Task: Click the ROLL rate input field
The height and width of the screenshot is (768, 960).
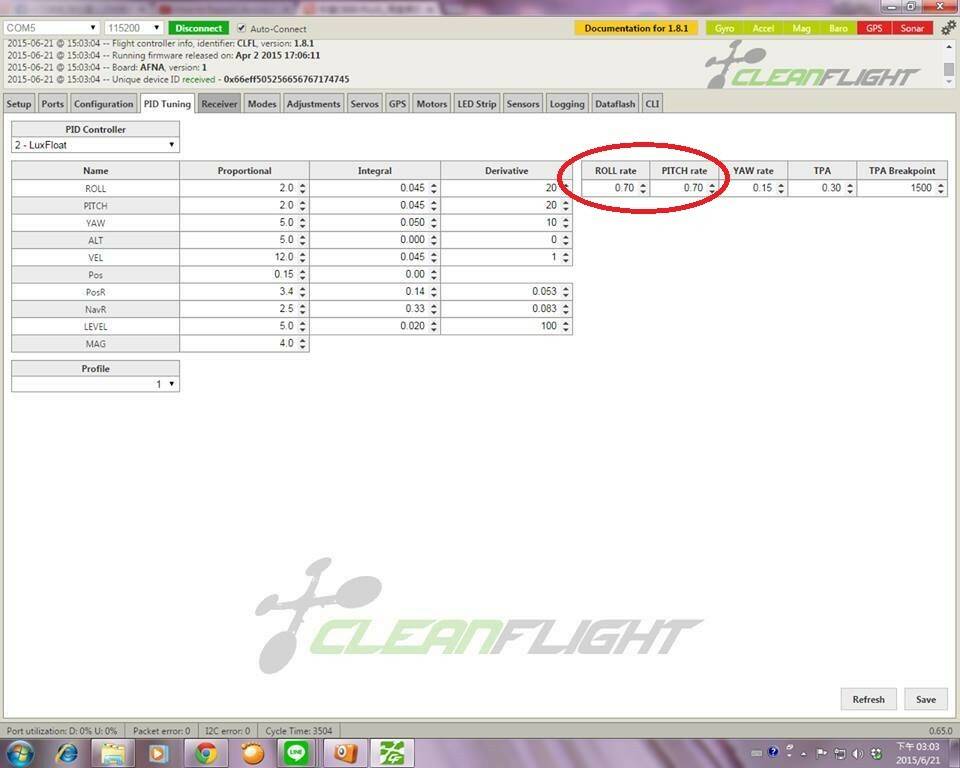Action: pos(615,188)
